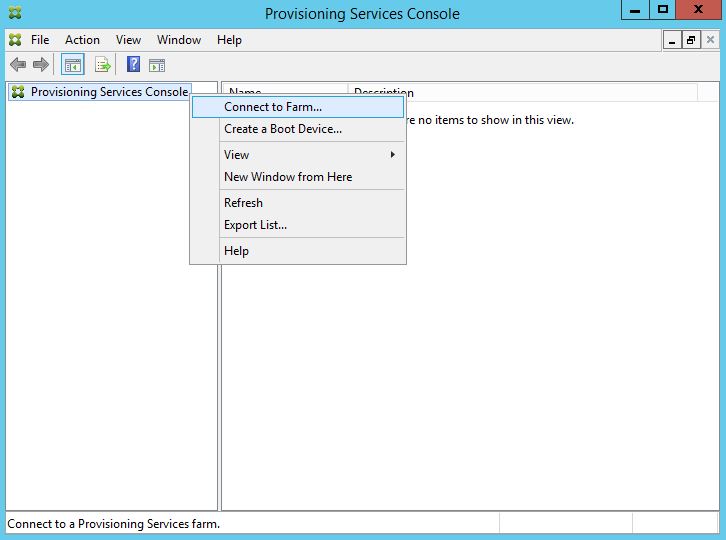The height and width of the screenshot is (540, 726).
Task: Click the Export List toolbar icon
Action: (x=102, y=65)
